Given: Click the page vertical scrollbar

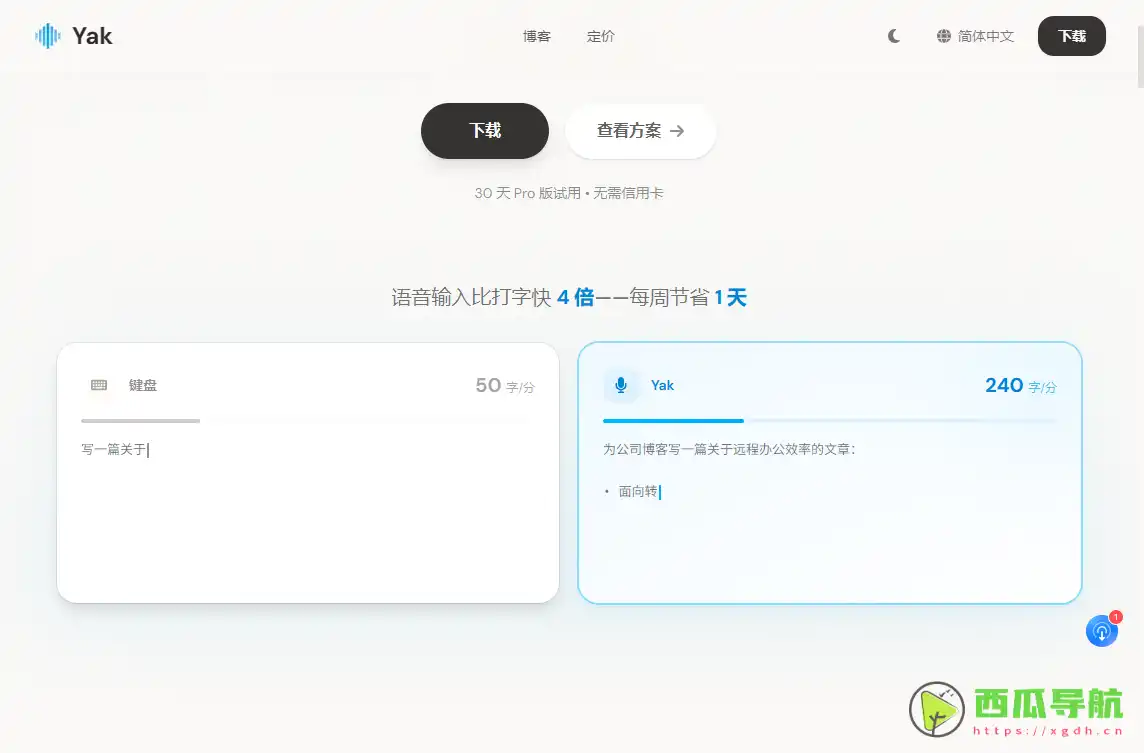Looking at the screenshot, I should 1140,57.
